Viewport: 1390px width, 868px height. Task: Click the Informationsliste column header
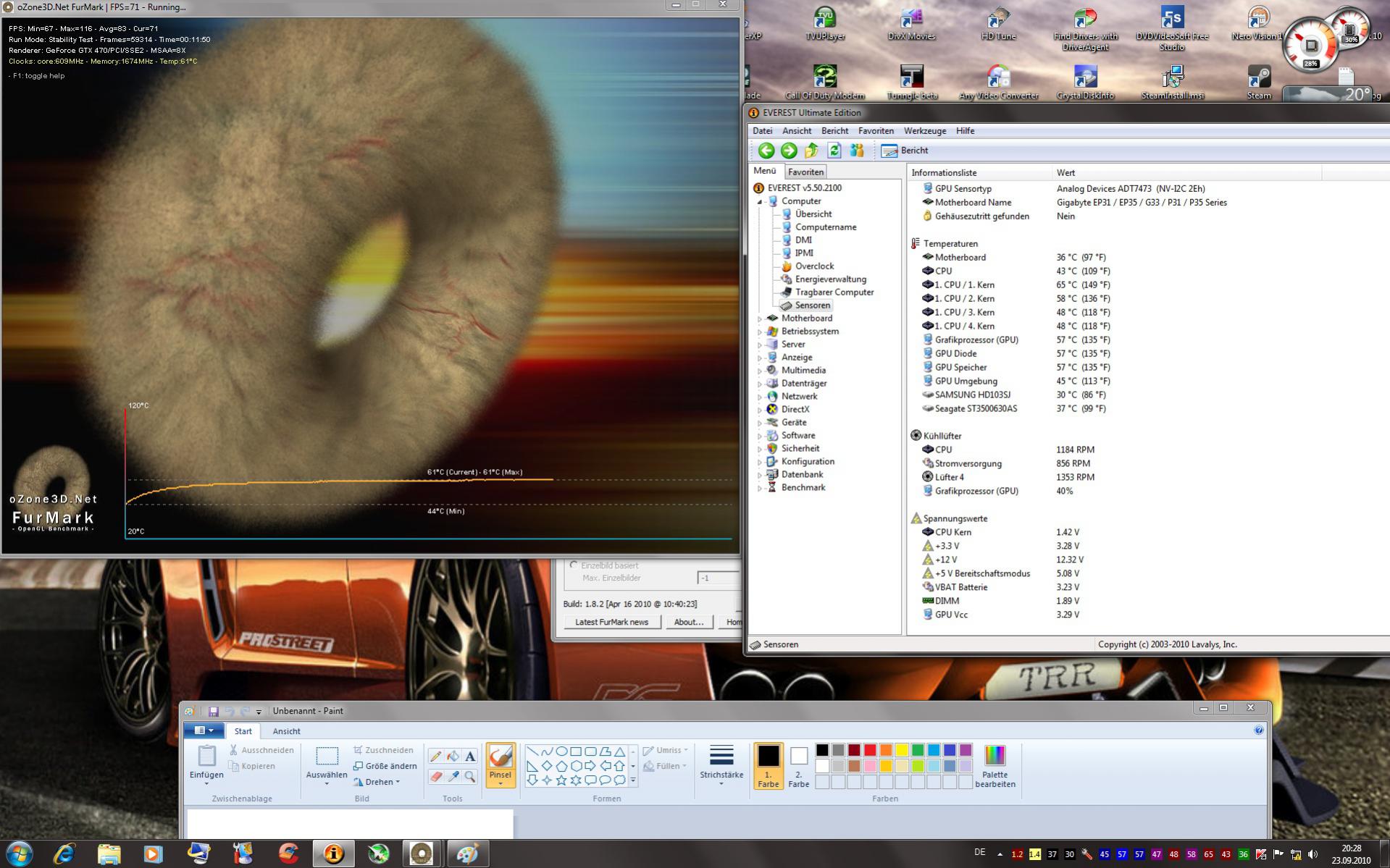click(x=979, y=173)
